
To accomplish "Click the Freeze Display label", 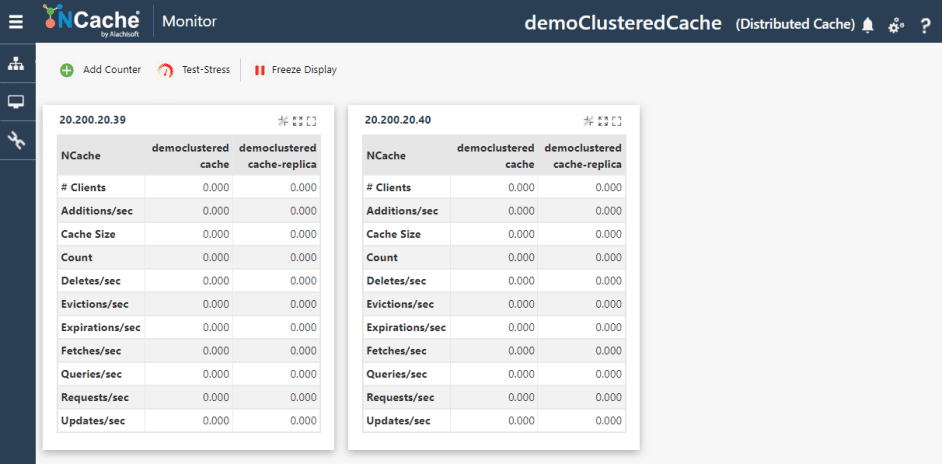I will (304, 70).
